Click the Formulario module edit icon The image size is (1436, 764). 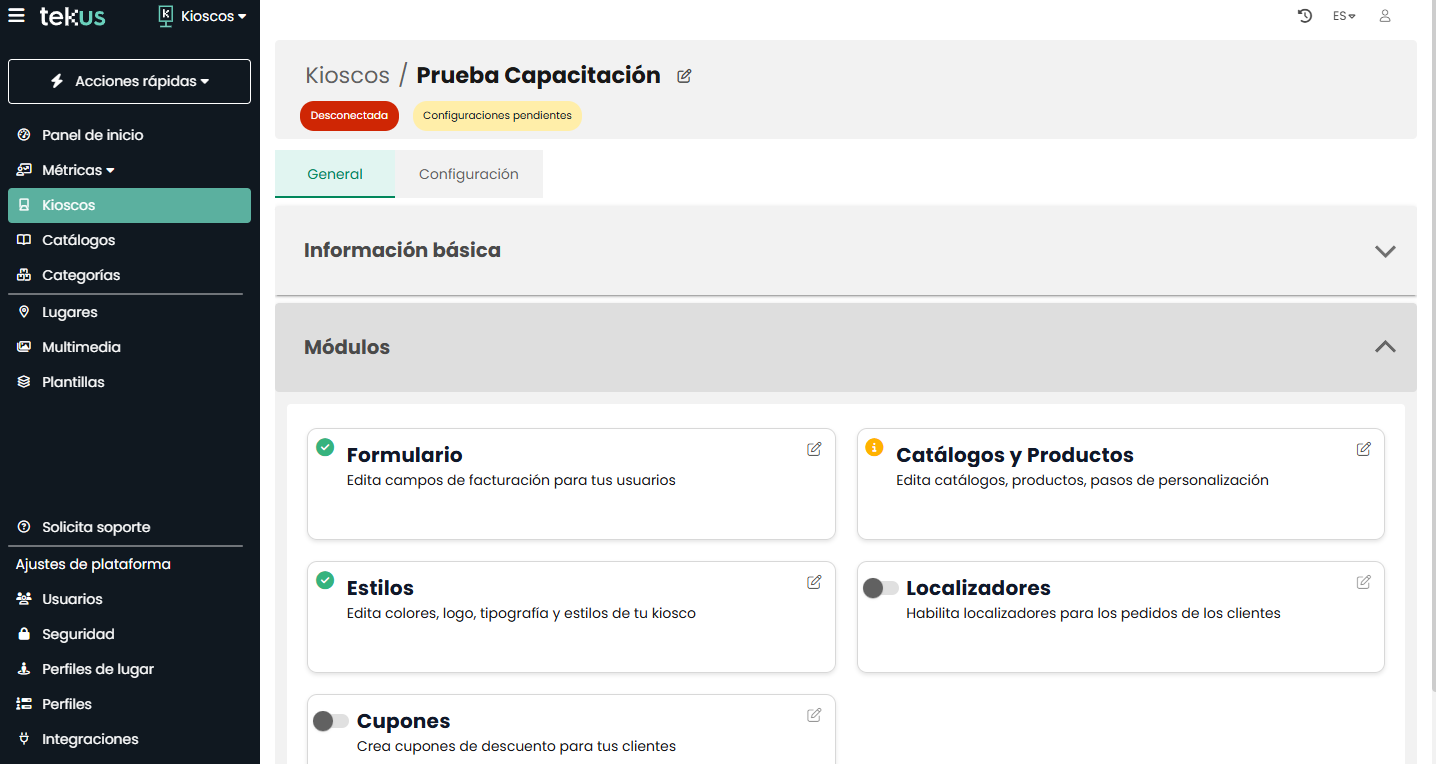point(814,449)
